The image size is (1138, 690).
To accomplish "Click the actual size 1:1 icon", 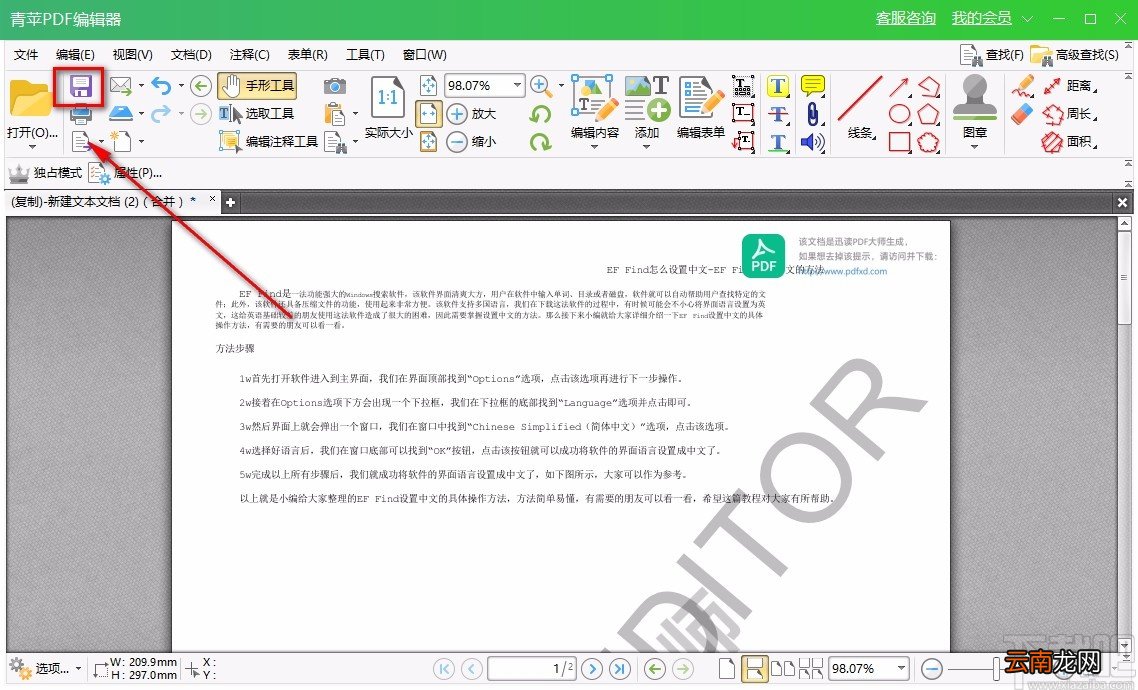I will point(388,98).
